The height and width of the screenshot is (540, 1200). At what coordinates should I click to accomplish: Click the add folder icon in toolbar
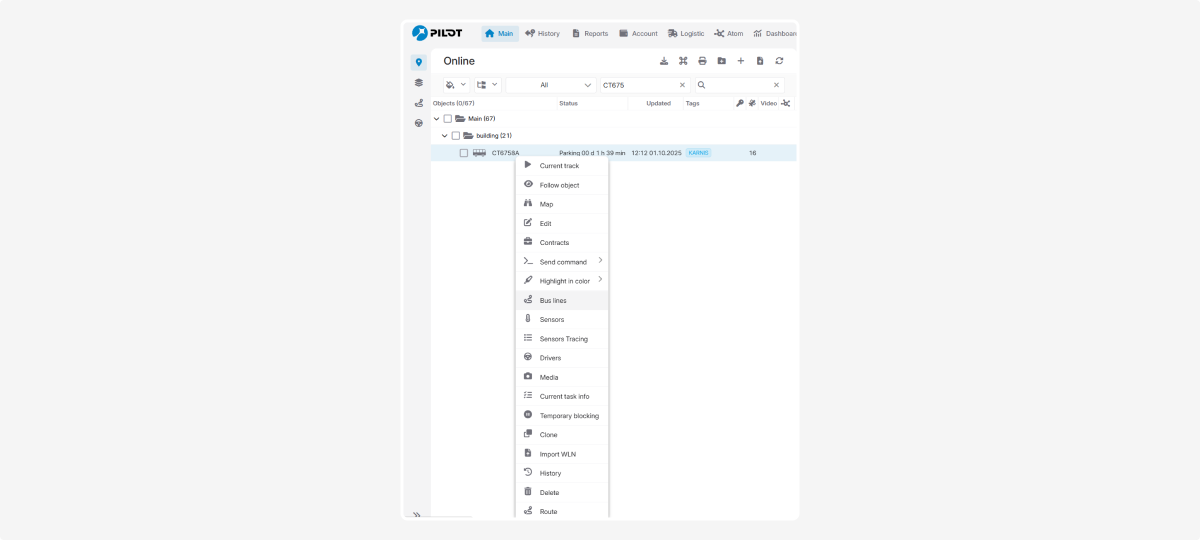click(x=722, y=61)
